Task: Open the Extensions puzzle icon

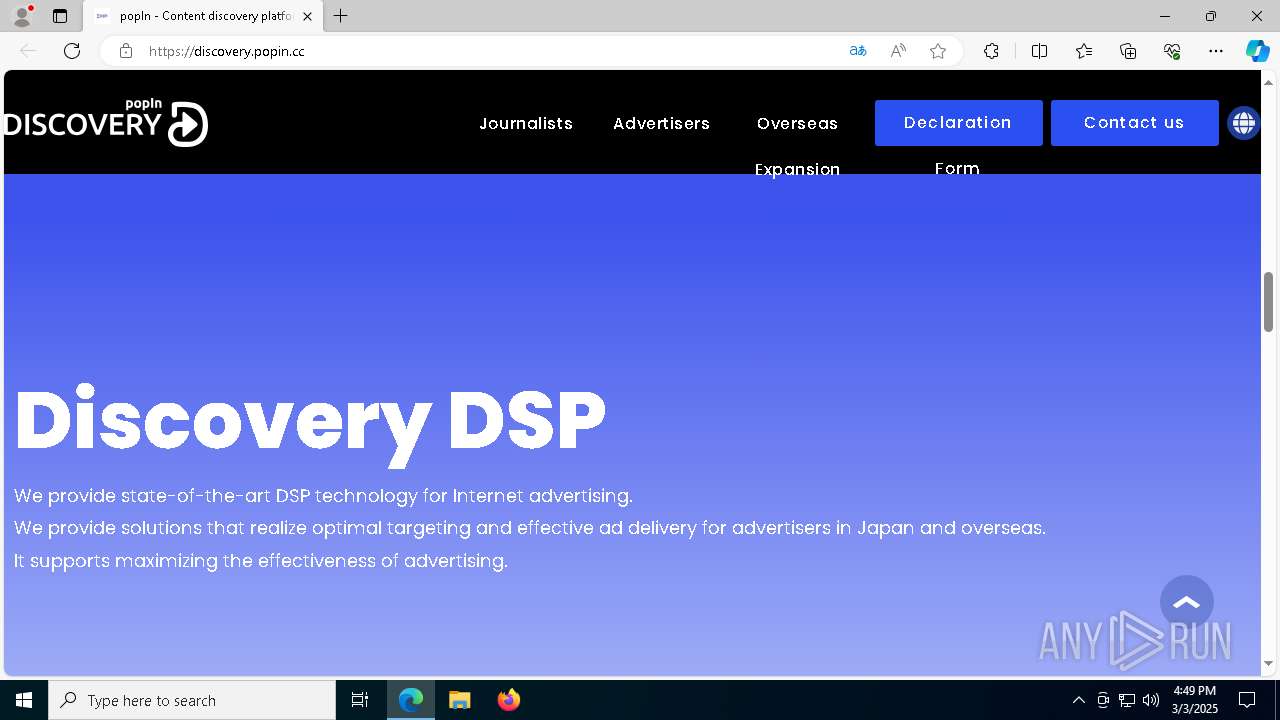Action: pyautogui.click(x=991, y=51)
